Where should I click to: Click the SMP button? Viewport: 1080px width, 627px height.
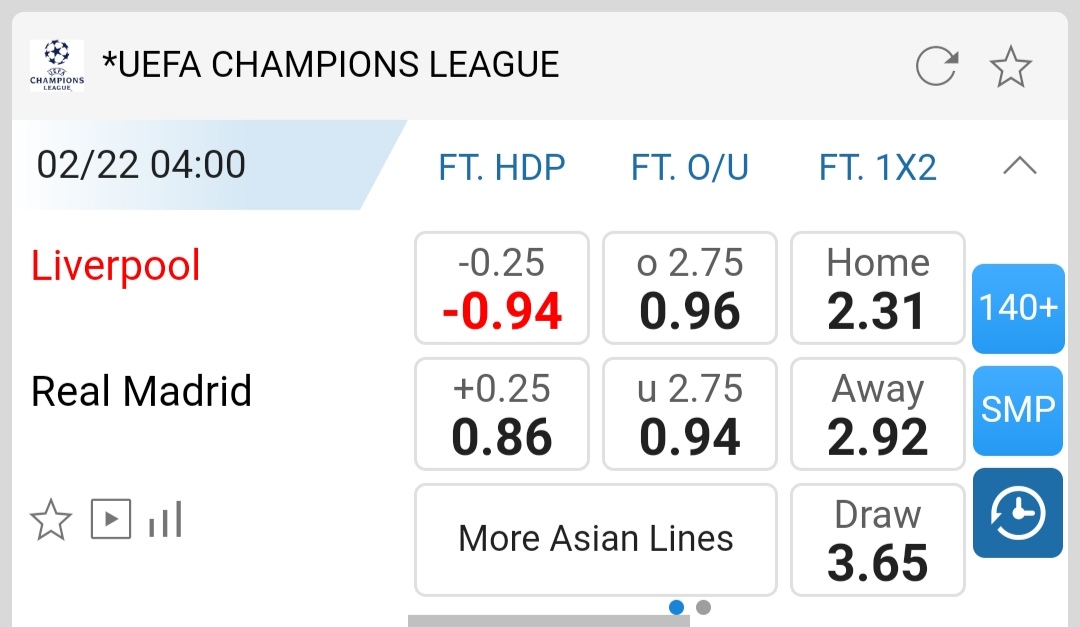click(x=1018, y=410)
